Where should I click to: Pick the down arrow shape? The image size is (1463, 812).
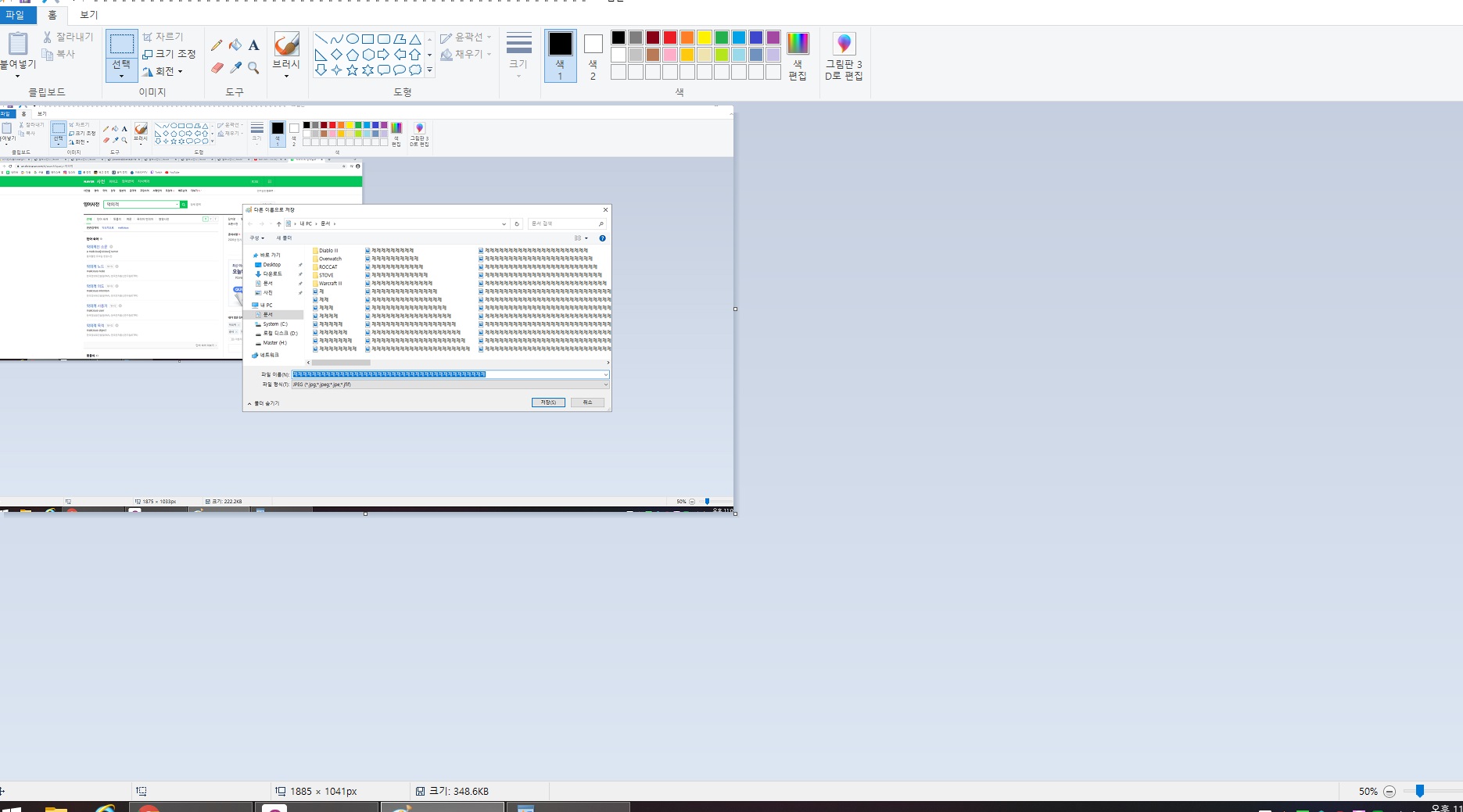(x=321, y=70)
